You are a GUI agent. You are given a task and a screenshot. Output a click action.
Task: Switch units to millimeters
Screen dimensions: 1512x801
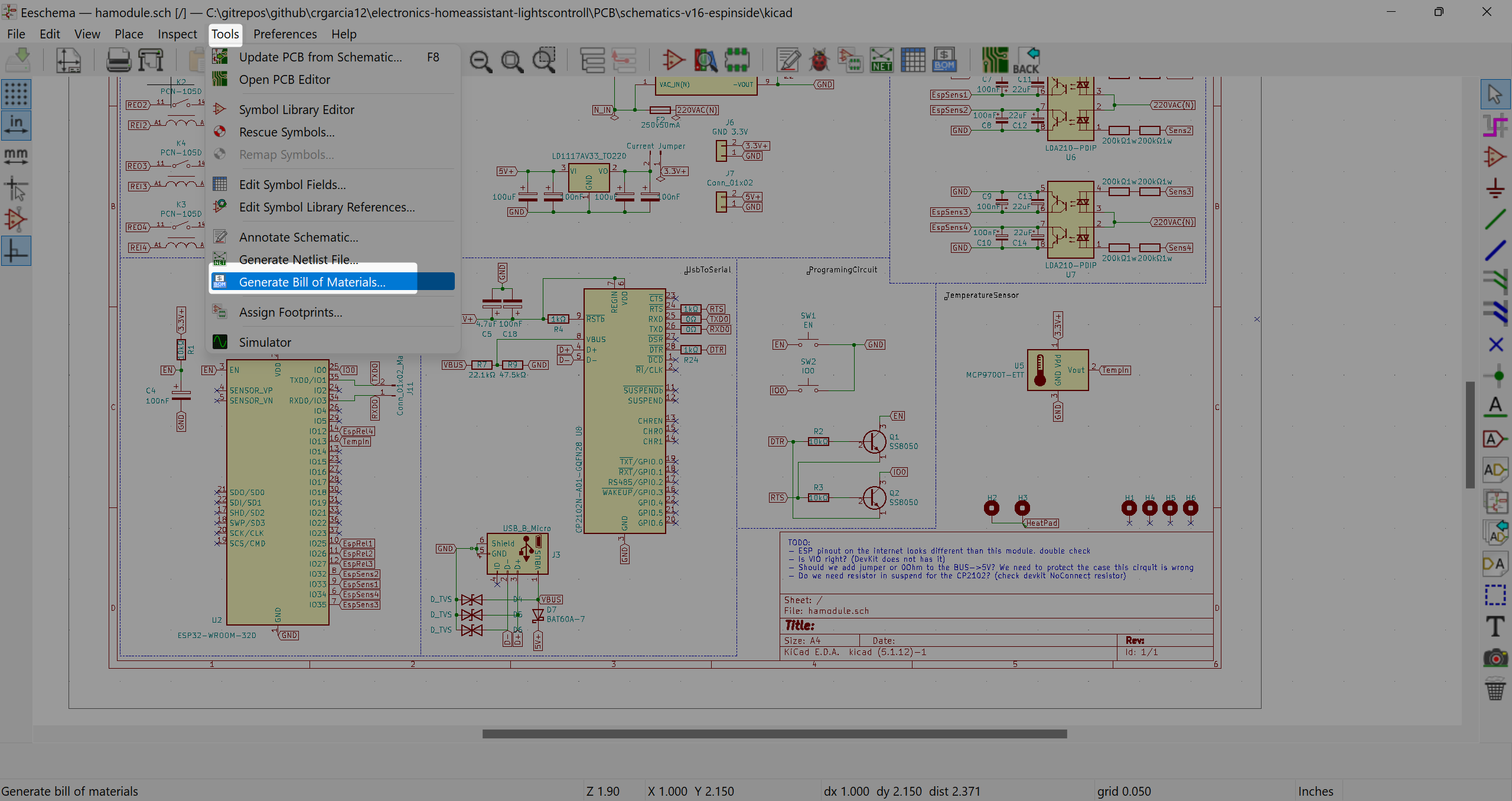pyautogui.click(x=16, y=157)
